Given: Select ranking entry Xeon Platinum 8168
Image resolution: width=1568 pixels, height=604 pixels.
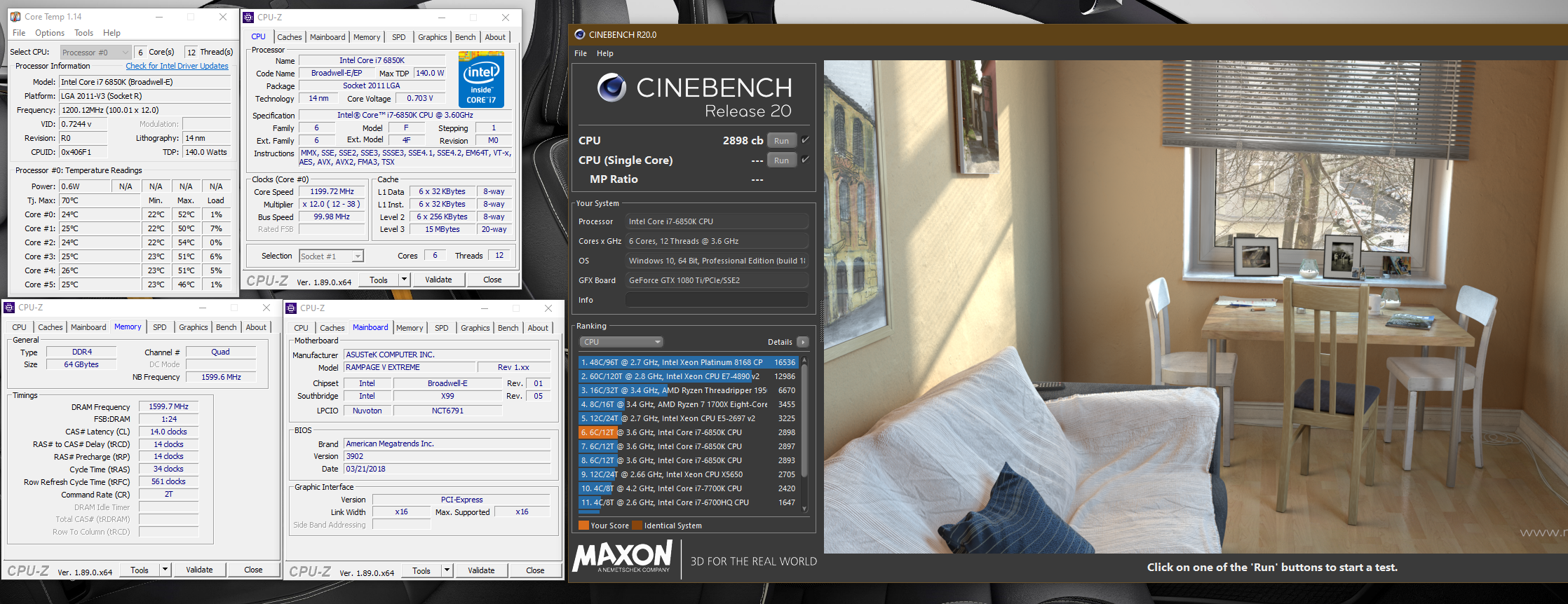Looking at the screenshot, I should [x=689, y=362].
